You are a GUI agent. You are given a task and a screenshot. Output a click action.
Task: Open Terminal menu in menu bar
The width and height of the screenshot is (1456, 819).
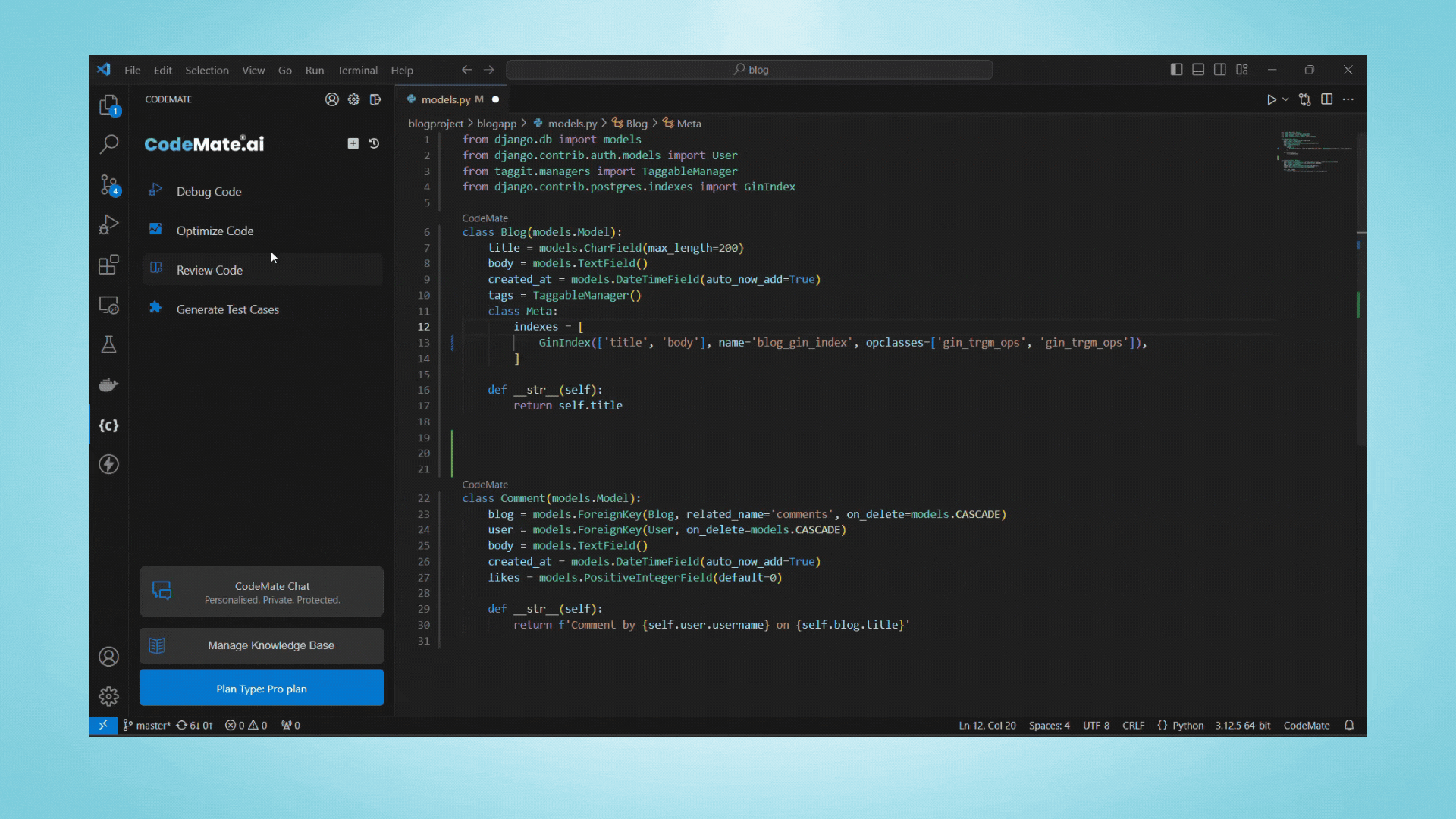tap(357, 70)
